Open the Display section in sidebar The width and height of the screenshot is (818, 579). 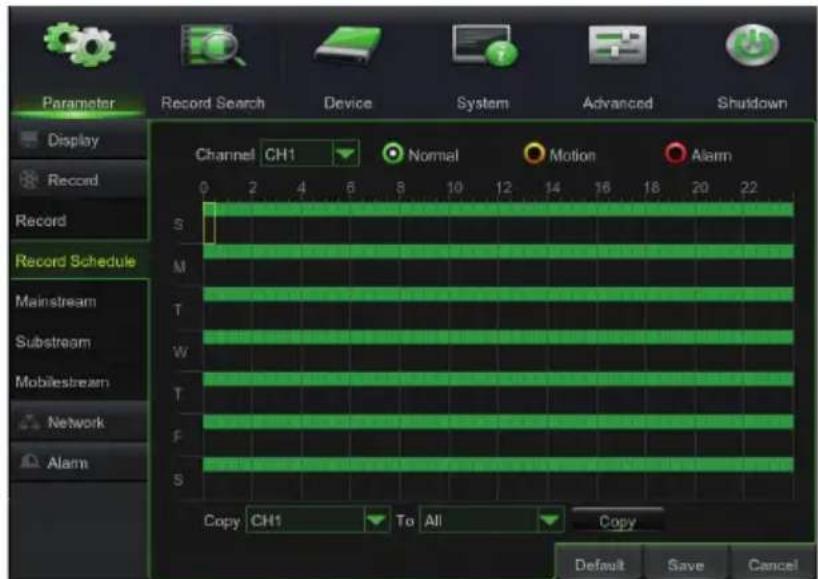tap(78, 140)
